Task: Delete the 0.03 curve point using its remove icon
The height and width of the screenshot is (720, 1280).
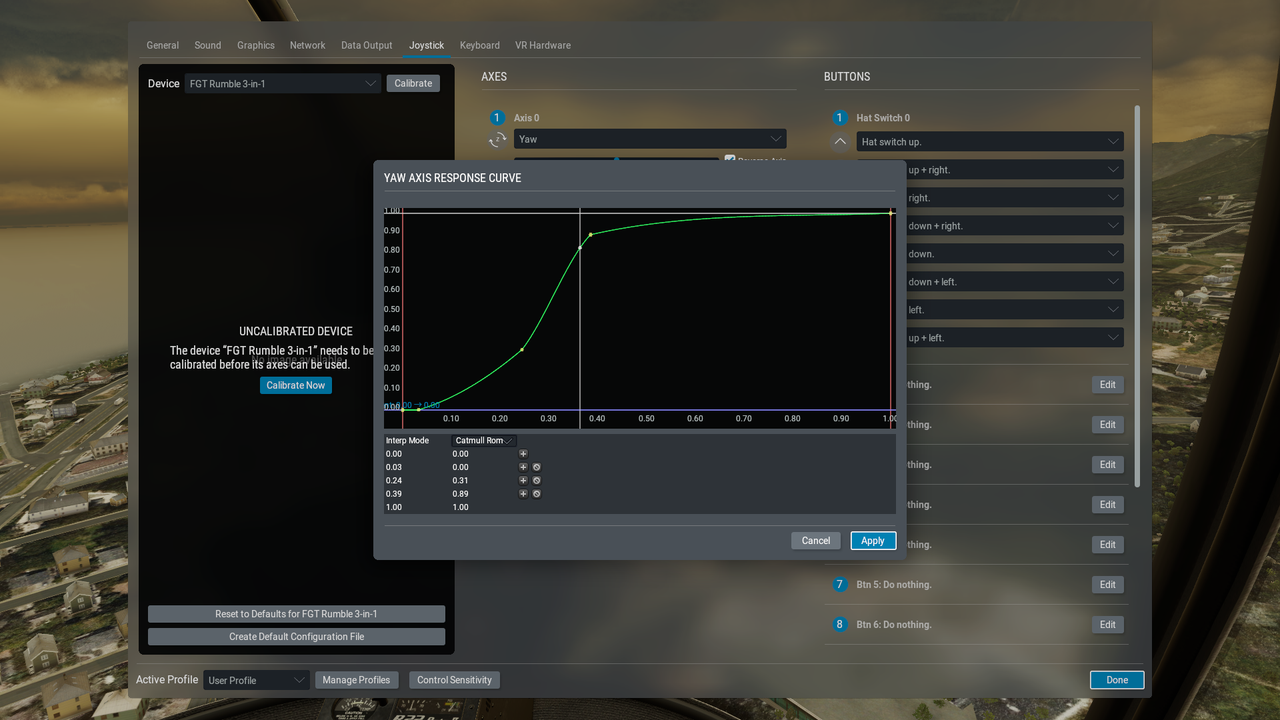Action: click(535, 466)
